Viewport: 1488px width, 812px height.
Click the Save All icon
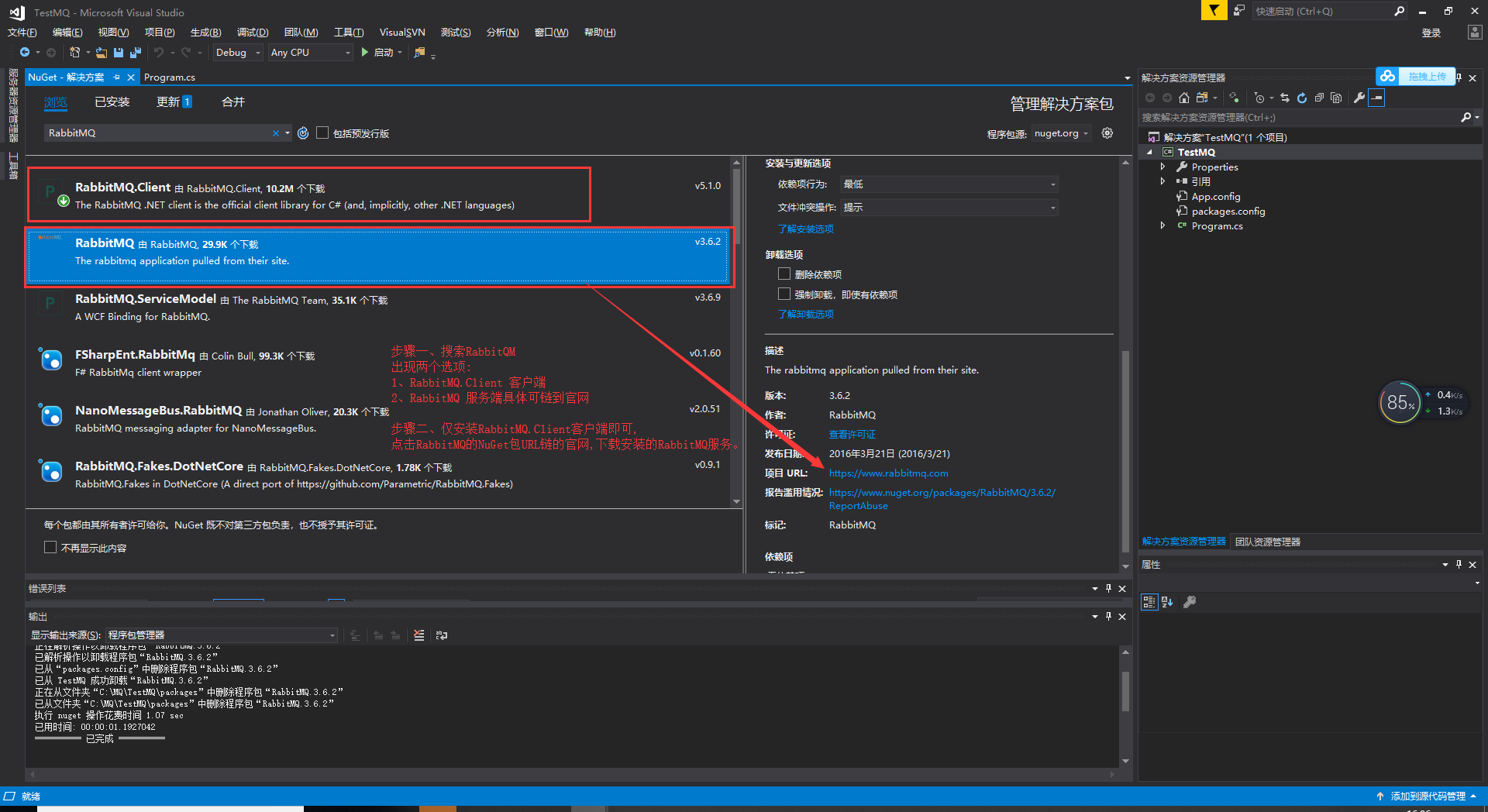point(135,53)
